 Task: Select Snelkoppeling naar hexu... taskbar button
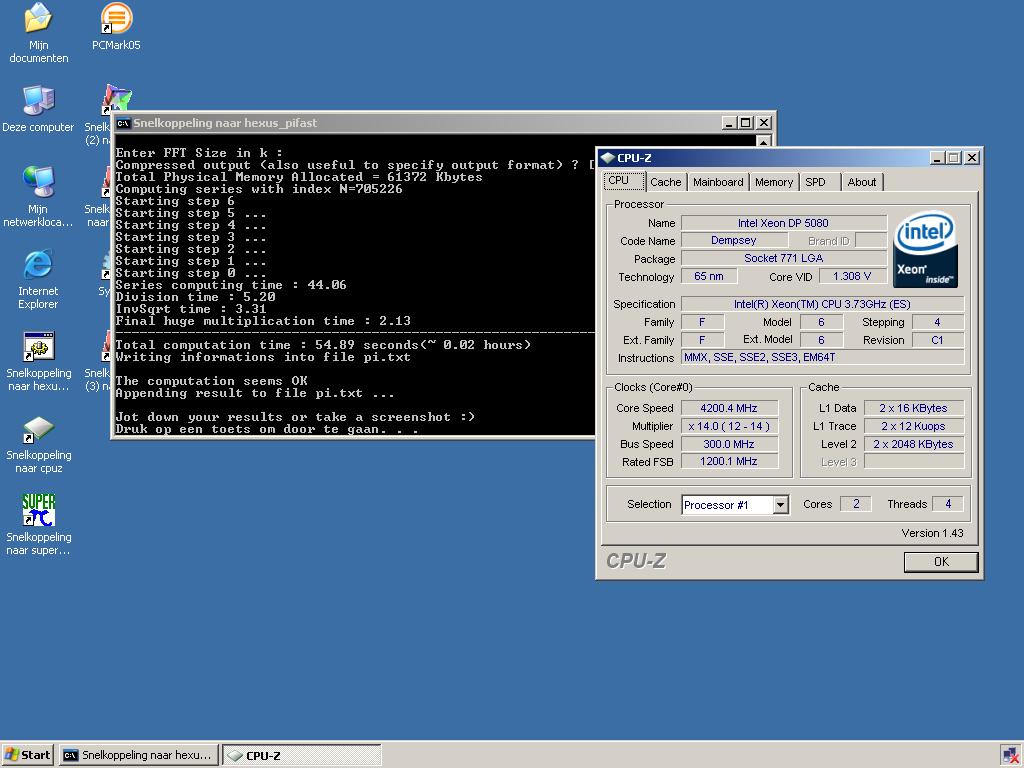click(x=138, y=755)
